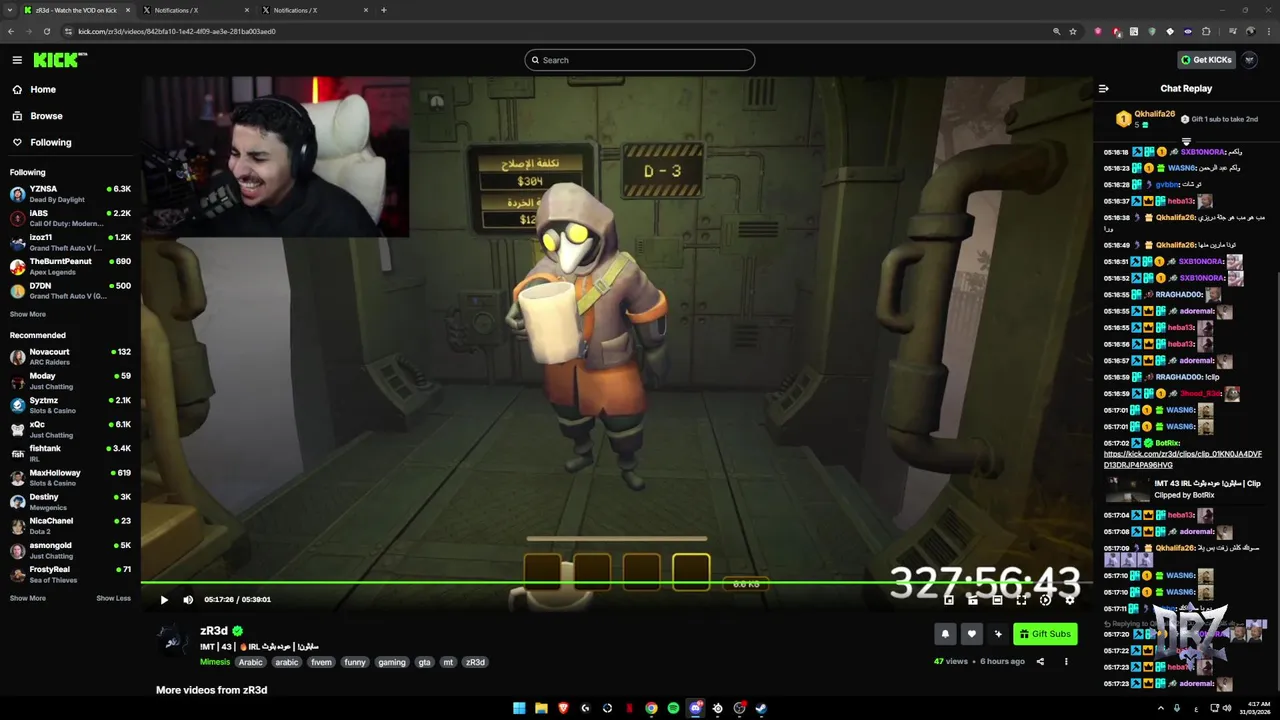The height and width of the screenshot is (720, 1280).
Task: Open the Qkhalifa26 top gifter entry
Action: 1145,119
